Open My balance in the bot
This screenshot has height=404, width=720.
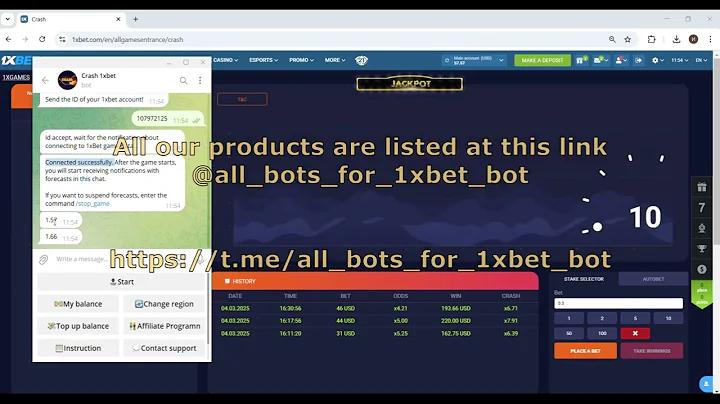pos(78,304)
